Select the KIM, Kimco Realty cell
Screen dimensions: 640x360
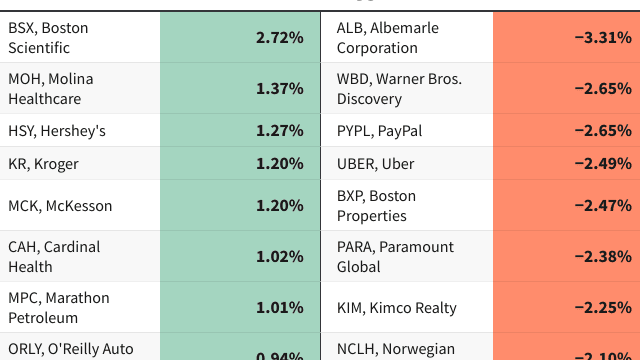click(x=407, y=307)
